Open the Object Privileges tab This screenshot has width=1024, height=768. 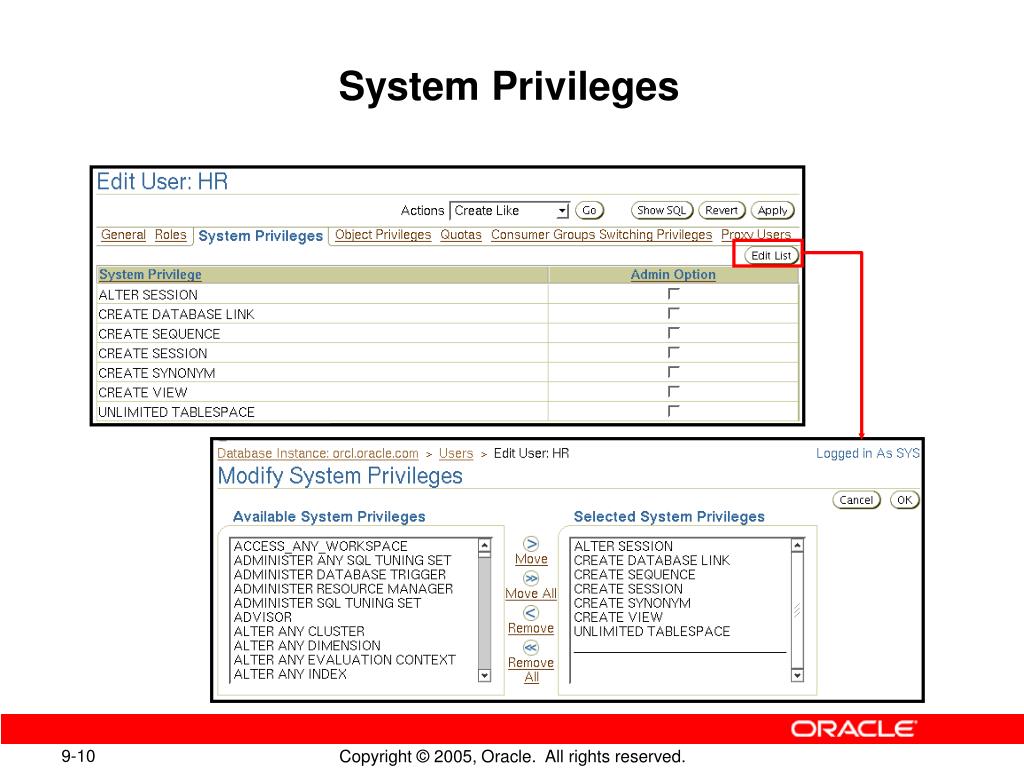[x=383, y=234]
